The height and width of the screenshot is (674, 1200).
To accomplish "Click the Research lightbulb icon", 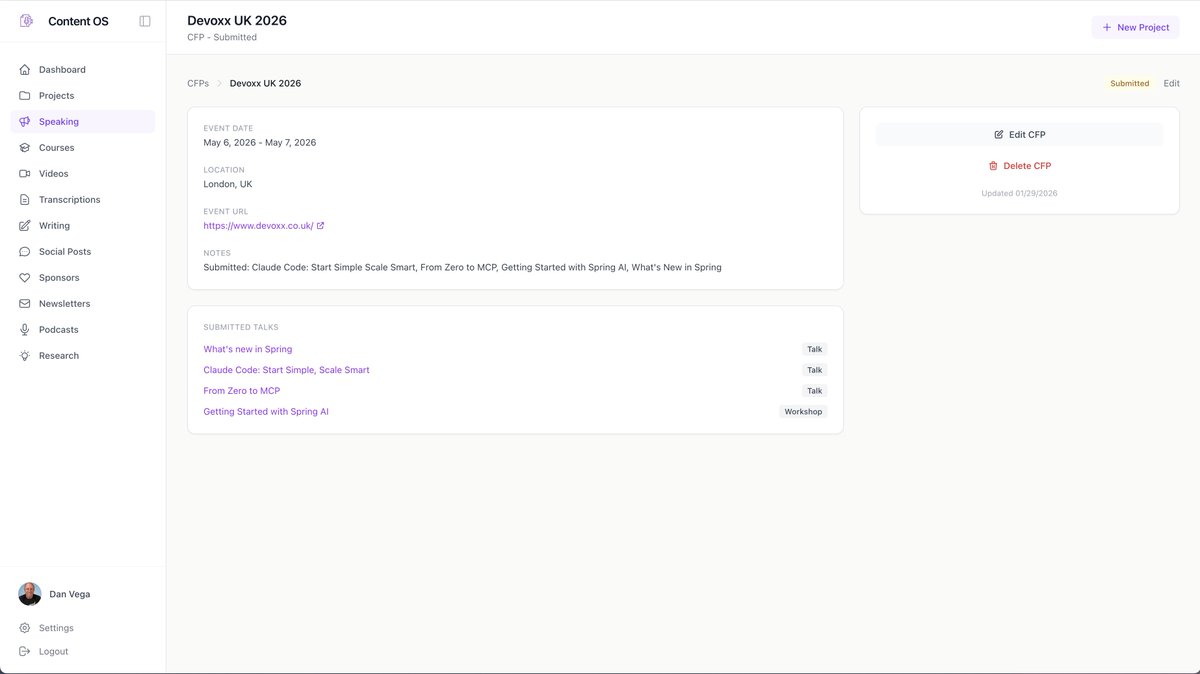I will pos(25,356).
